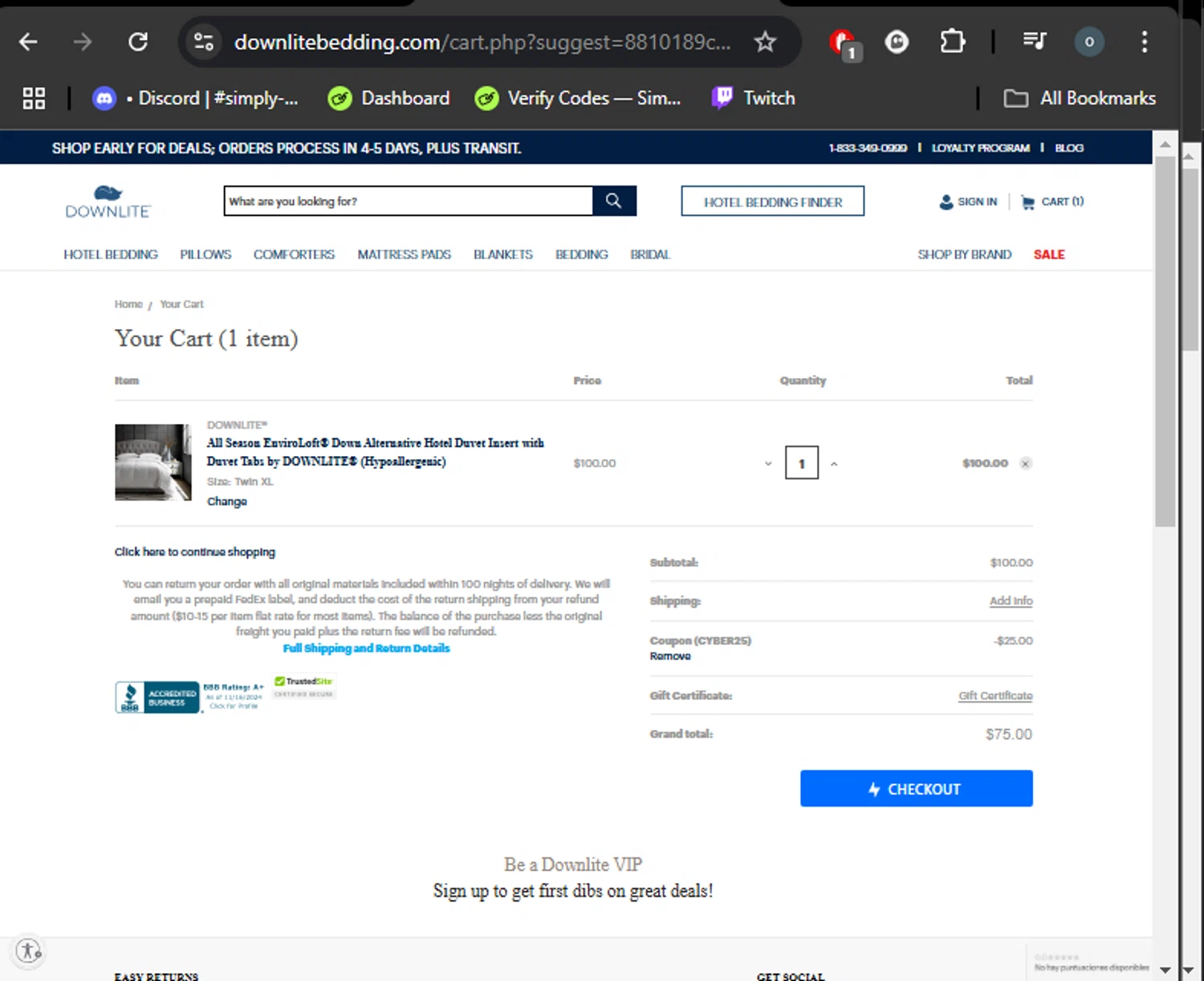Remove the CYBER25 coupon

point(670,656)
